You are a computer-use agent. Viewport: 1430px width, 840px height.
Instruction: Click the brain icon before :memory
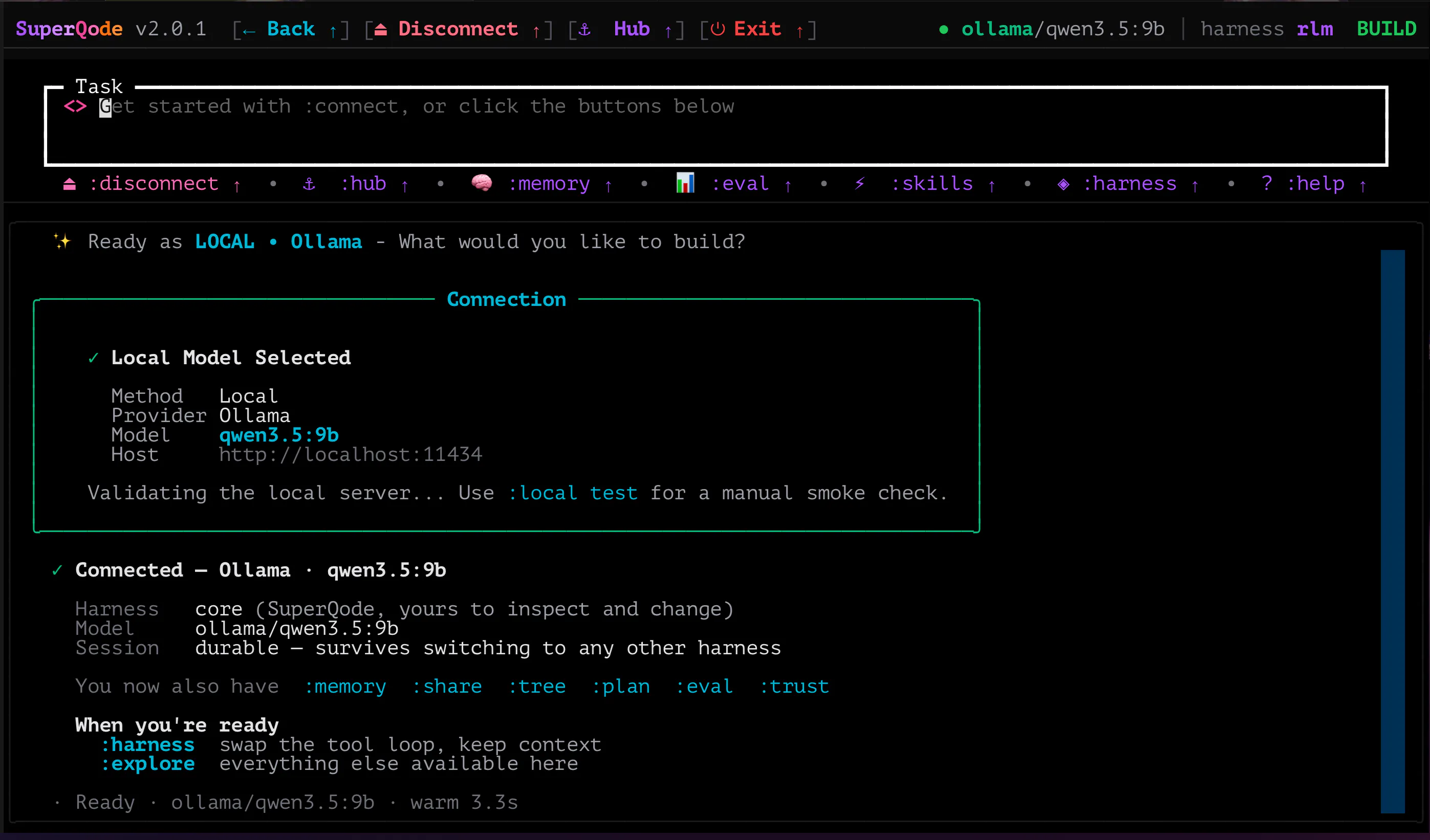[482, 183]
